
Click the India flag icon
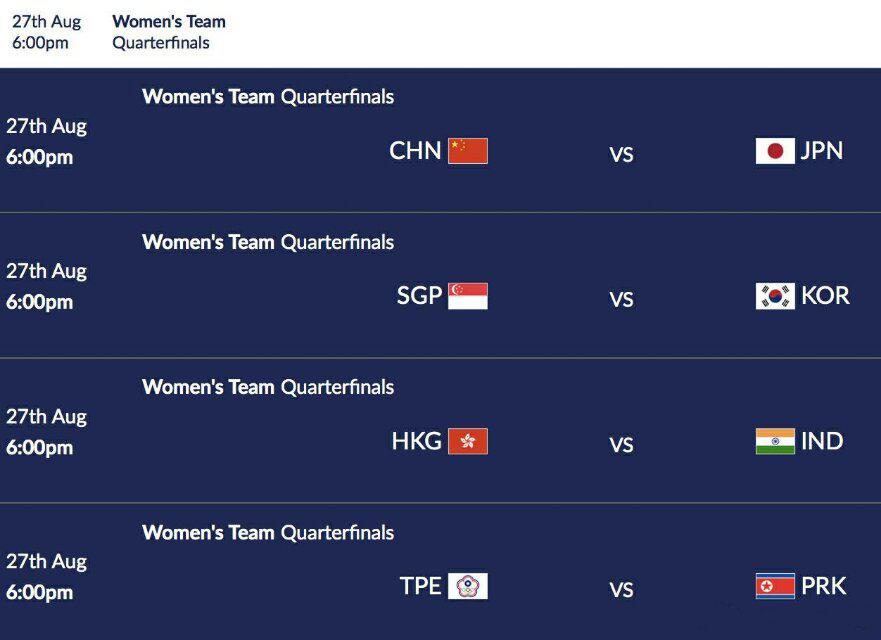coord(775,441)
